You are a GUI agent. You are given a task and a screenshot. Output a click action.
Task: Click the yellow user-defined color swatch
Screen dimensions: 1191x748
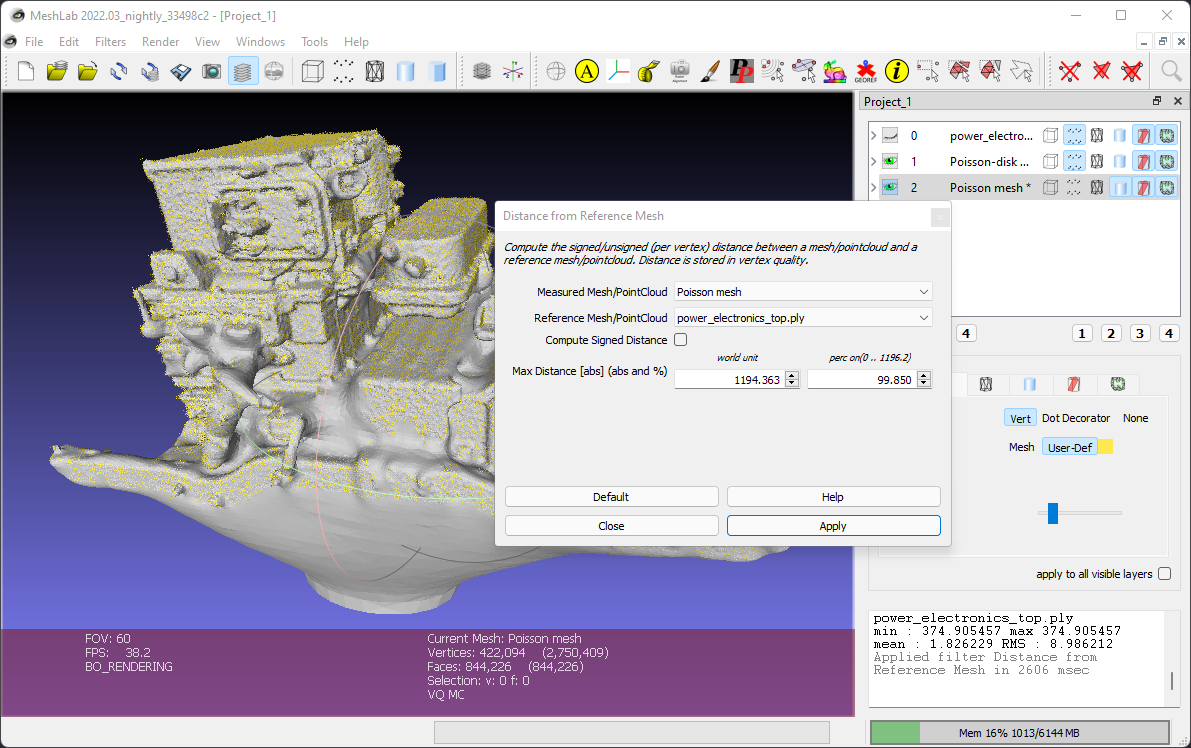click(x=1106, y=447)
